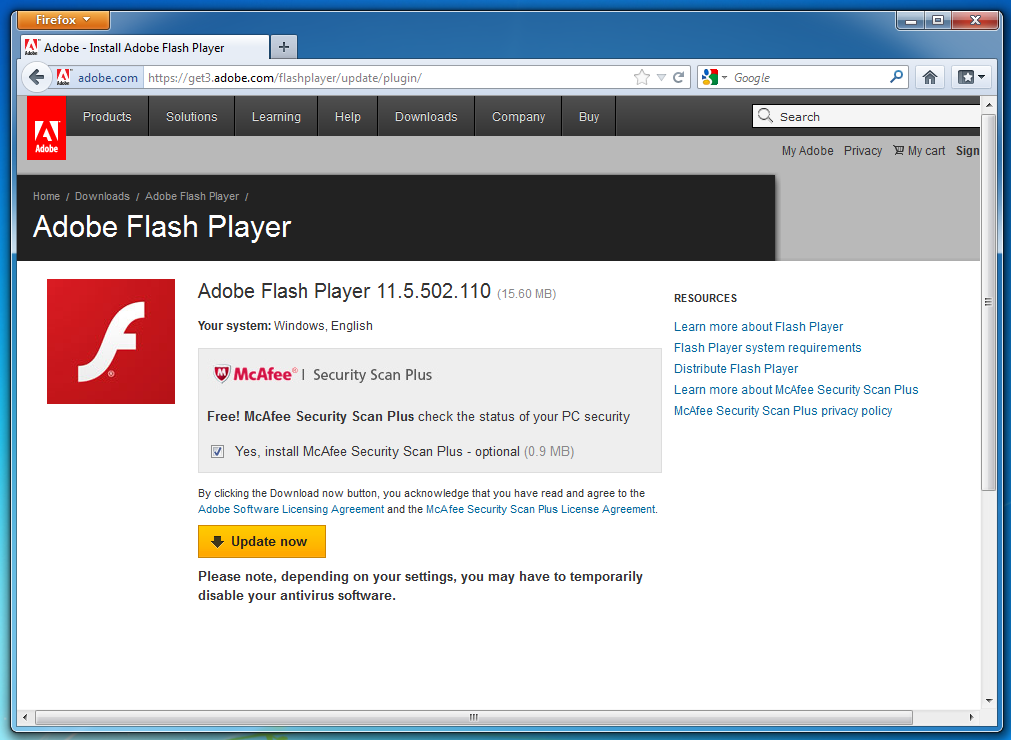The height and width of the screenshot is (740, 1011).
Task: Click the scroll right arrow
Action: tap(971, 717)
